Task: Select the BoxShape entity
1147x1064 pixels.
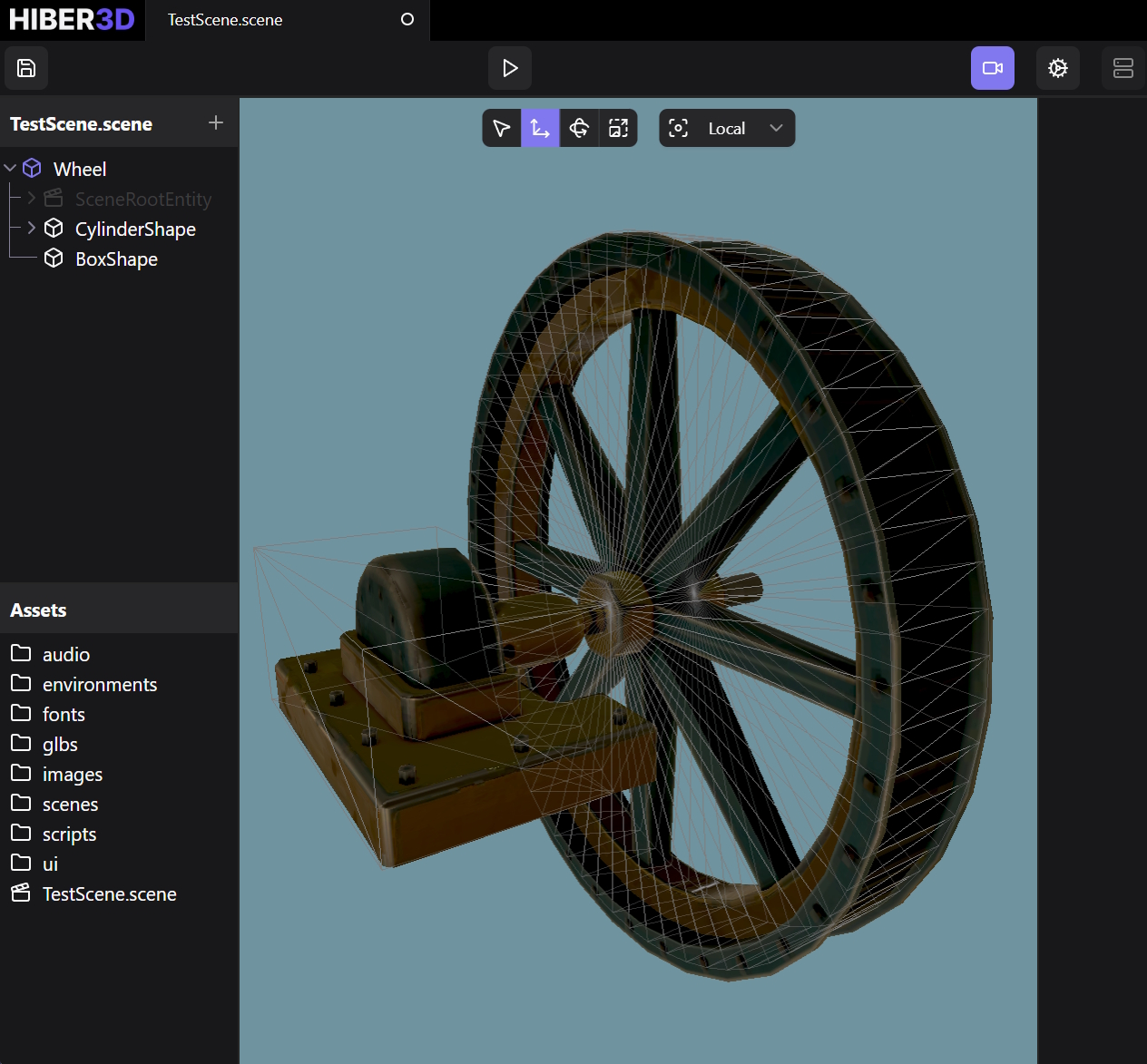Action: [116, 259]
